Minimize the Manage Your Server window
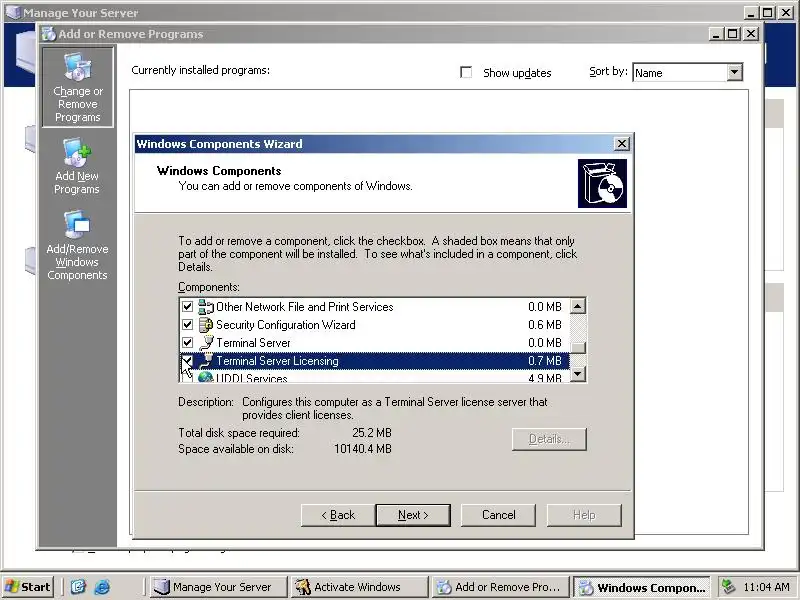Image resolution: width=800 pixels, height=600 pixels. (751, 13)
